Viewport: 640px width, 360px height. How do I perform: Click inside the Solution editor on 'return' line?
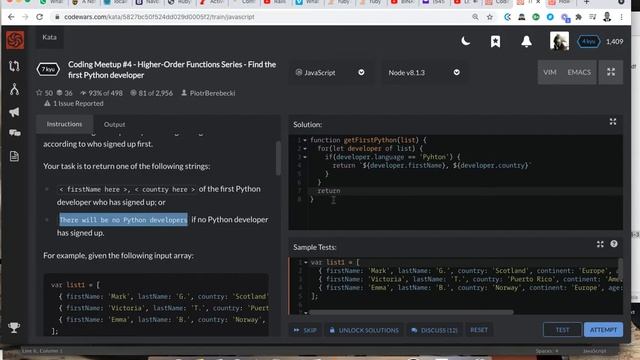[x=465, y=191]
